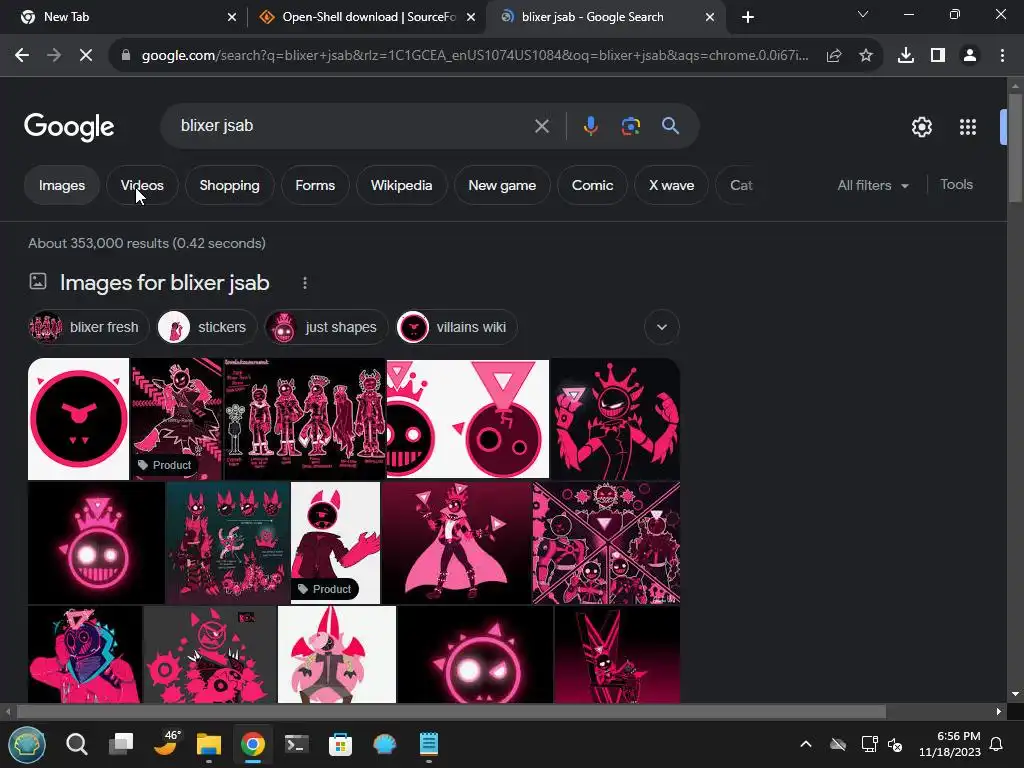
Task: Go back with the browser back arrow
Action: coord(22,56)
